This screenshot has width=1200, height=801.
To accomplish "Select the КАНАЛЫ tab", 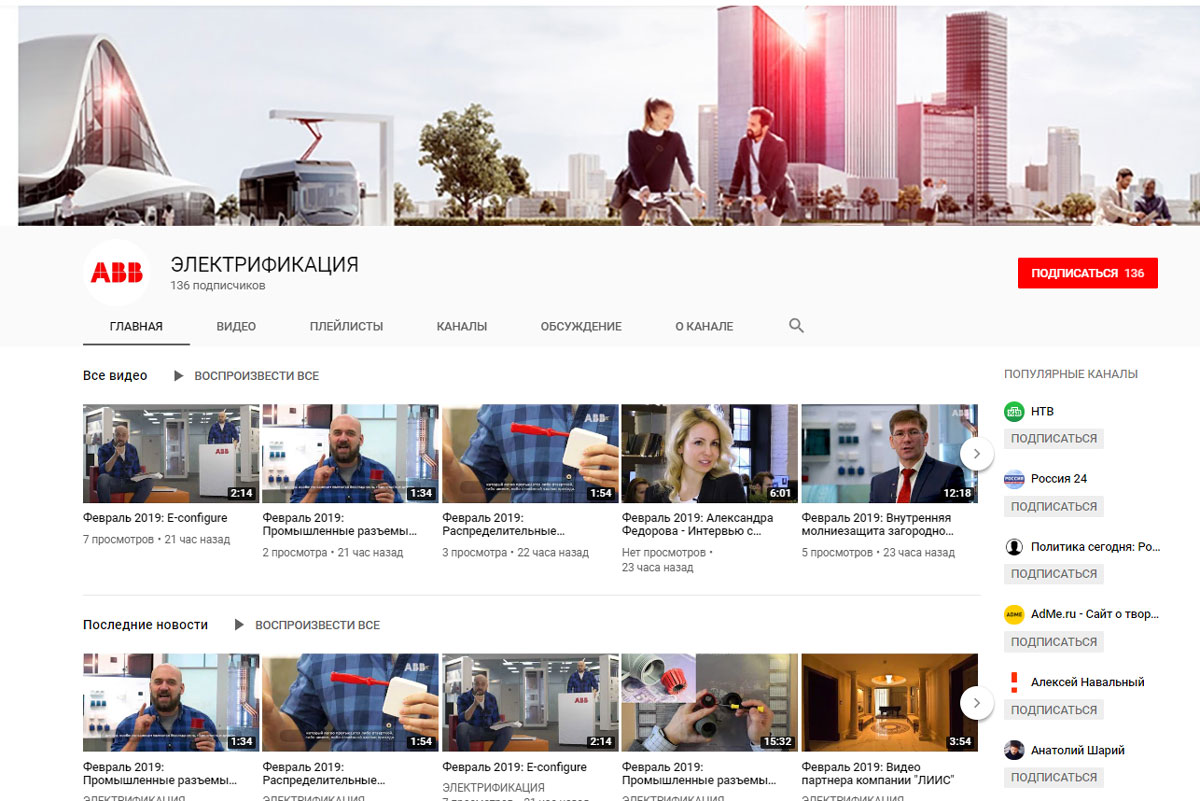I will (462, 326).
